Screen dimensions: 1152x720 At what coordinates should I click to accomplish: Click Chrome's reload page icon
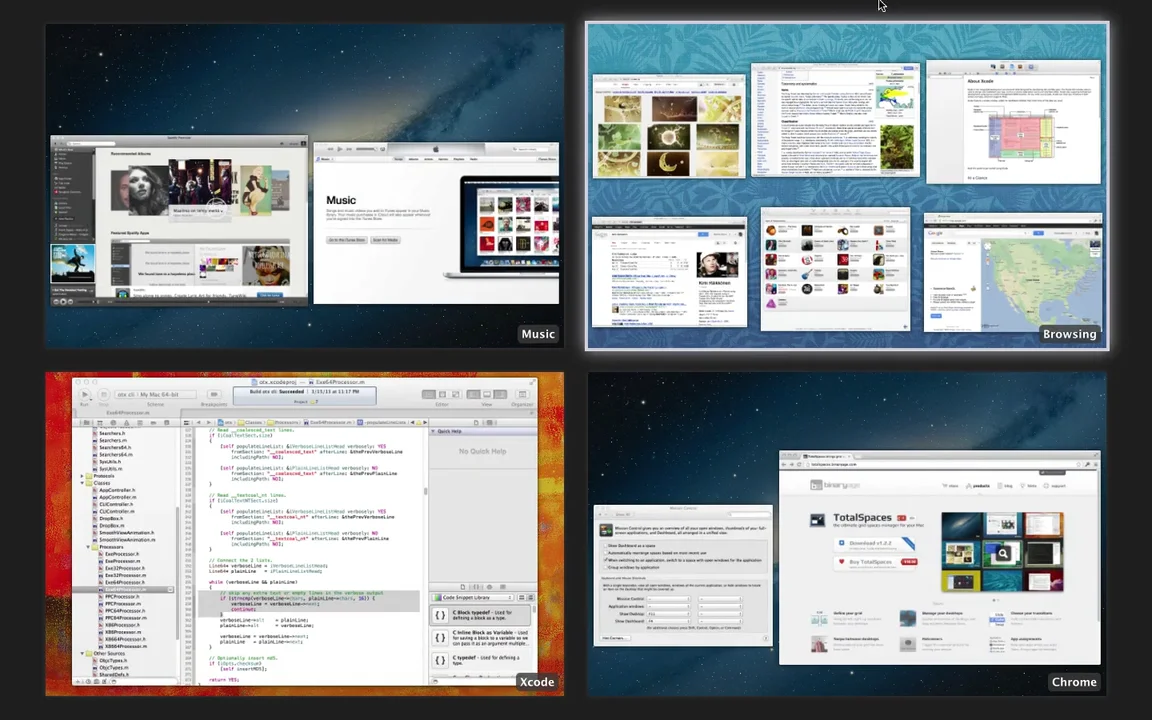pyautogui.click(x=799, y=464)
